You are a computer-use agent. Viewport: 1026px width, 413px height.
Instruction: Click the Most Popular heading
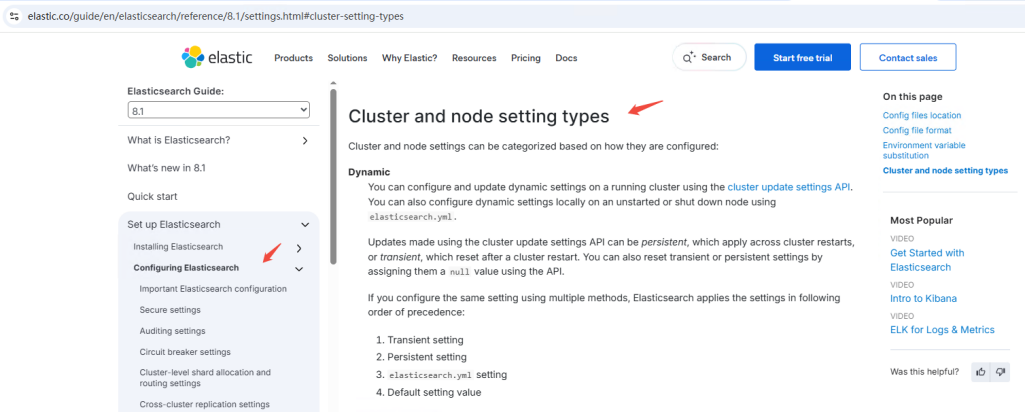[x=921, y=221]
